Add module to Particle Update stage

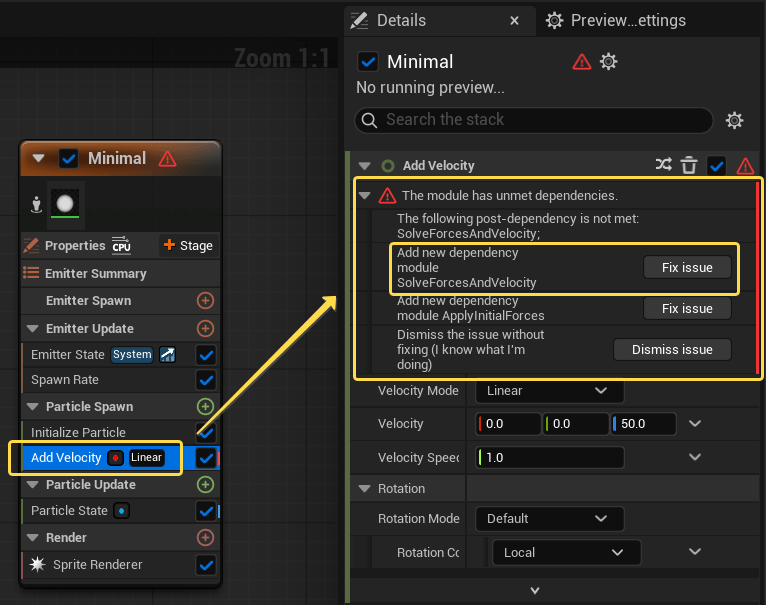pos(205,484)
